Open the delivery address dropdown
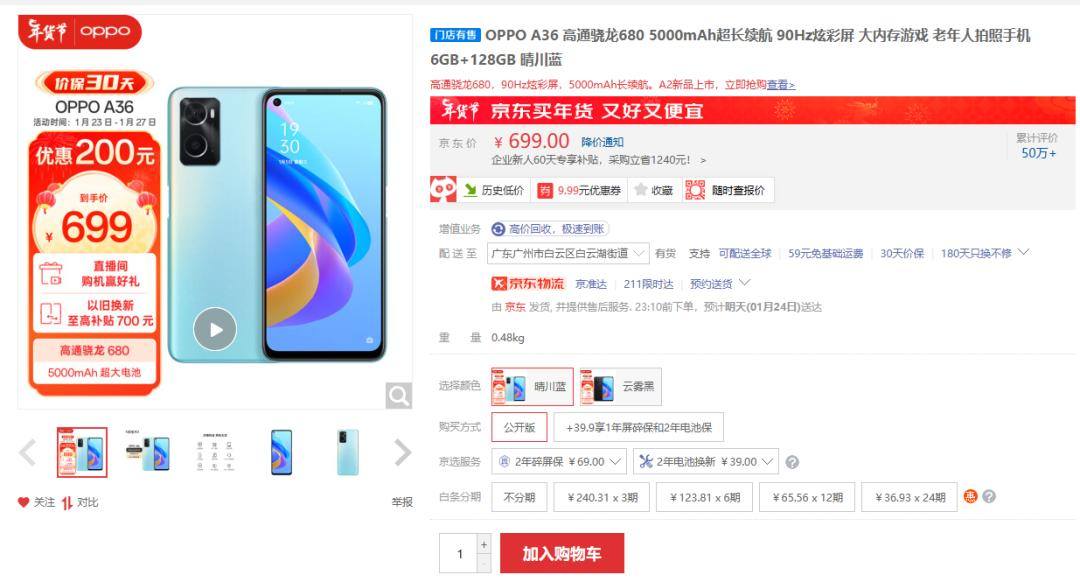This screenshot has width=1080, height=582. pyautogui.click(x=568, y=253)
